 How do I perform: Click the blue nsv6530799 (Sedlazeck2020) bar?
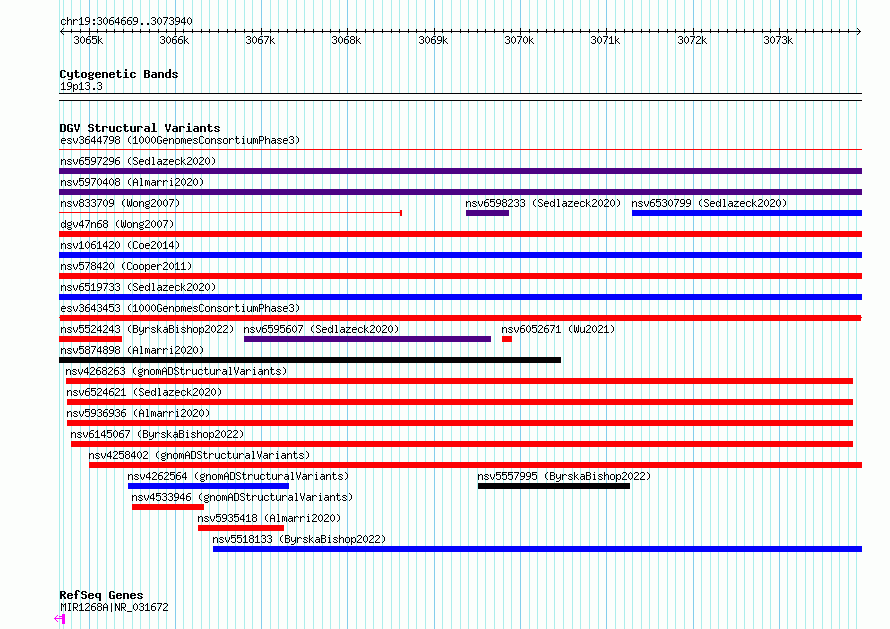(x=746, y=213)
